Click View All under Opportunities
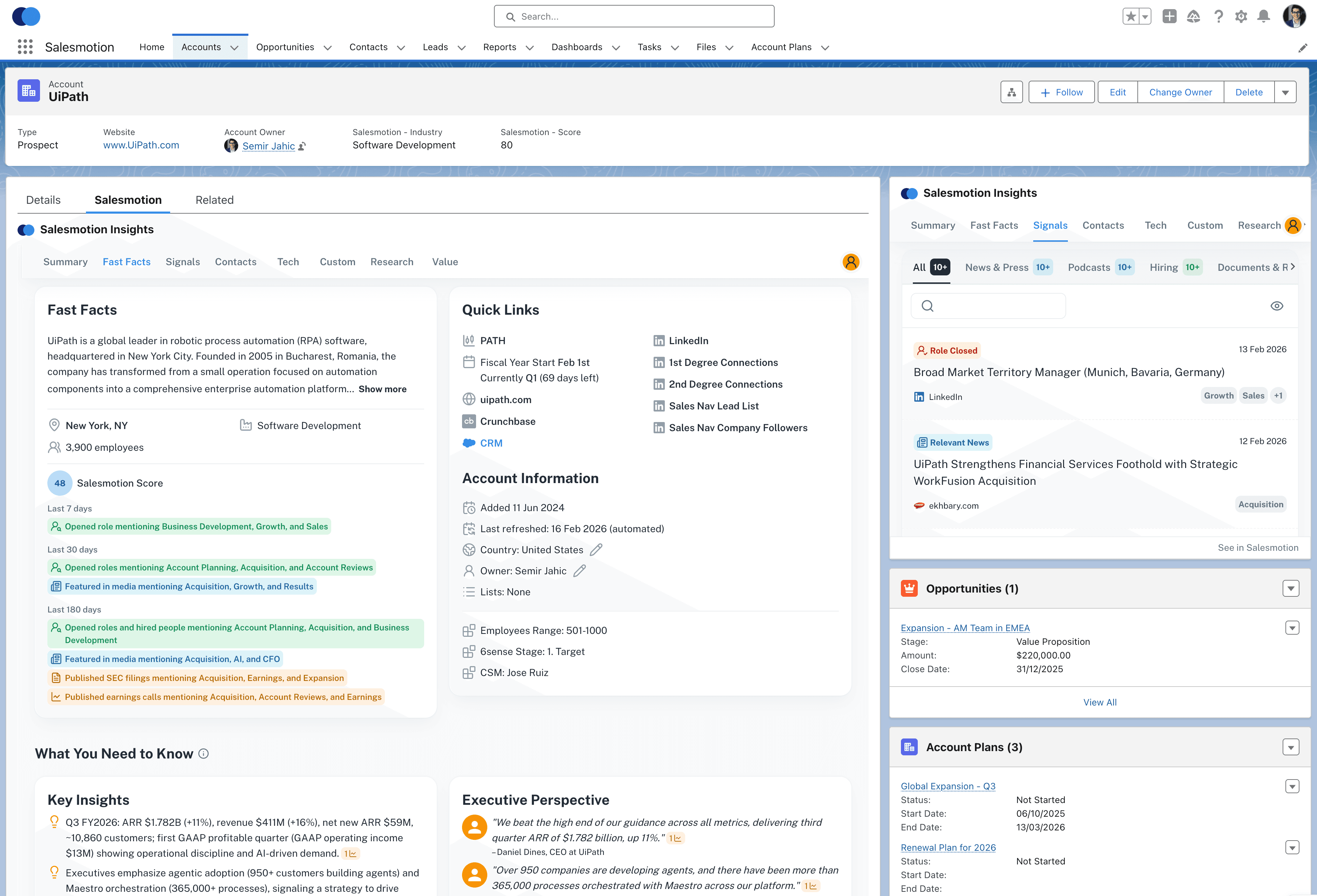 (1099, 702)
